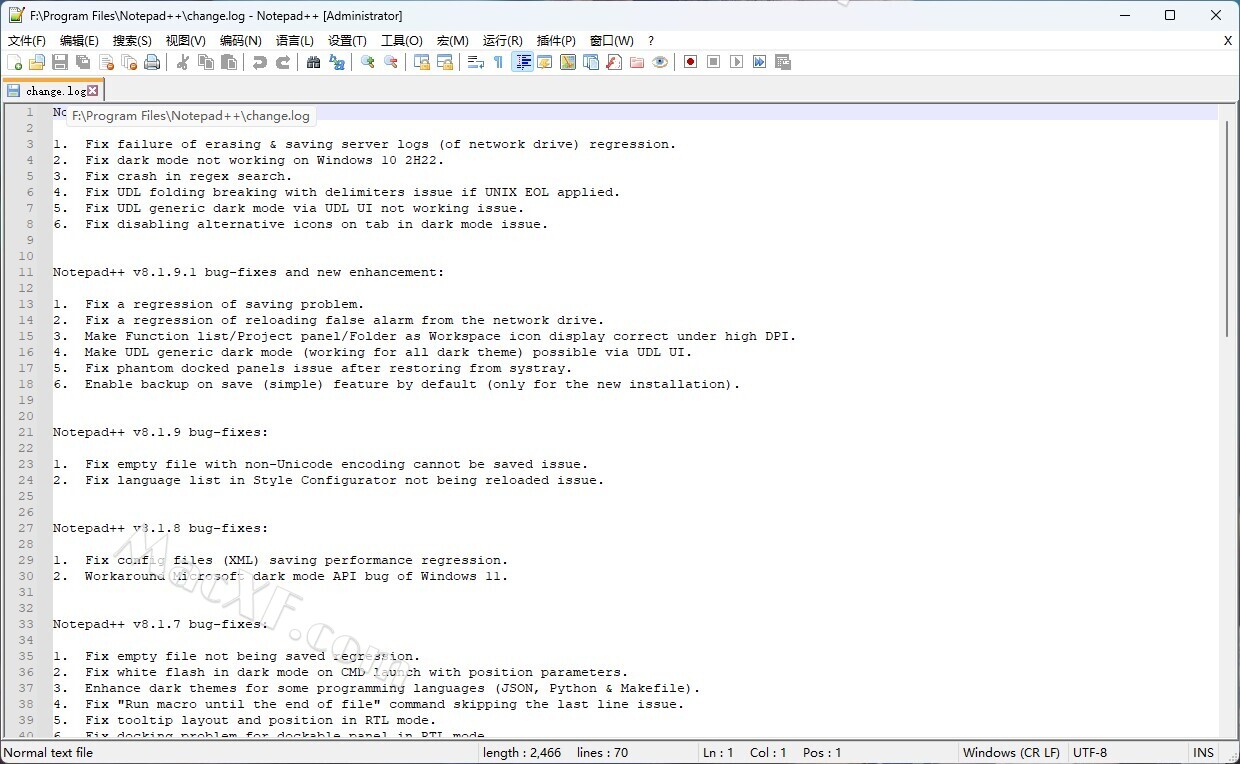1240x764 pixels.
Task: Click the Zoom In magnifier icon
Action: pyautogui.click(x=368, y=62)
